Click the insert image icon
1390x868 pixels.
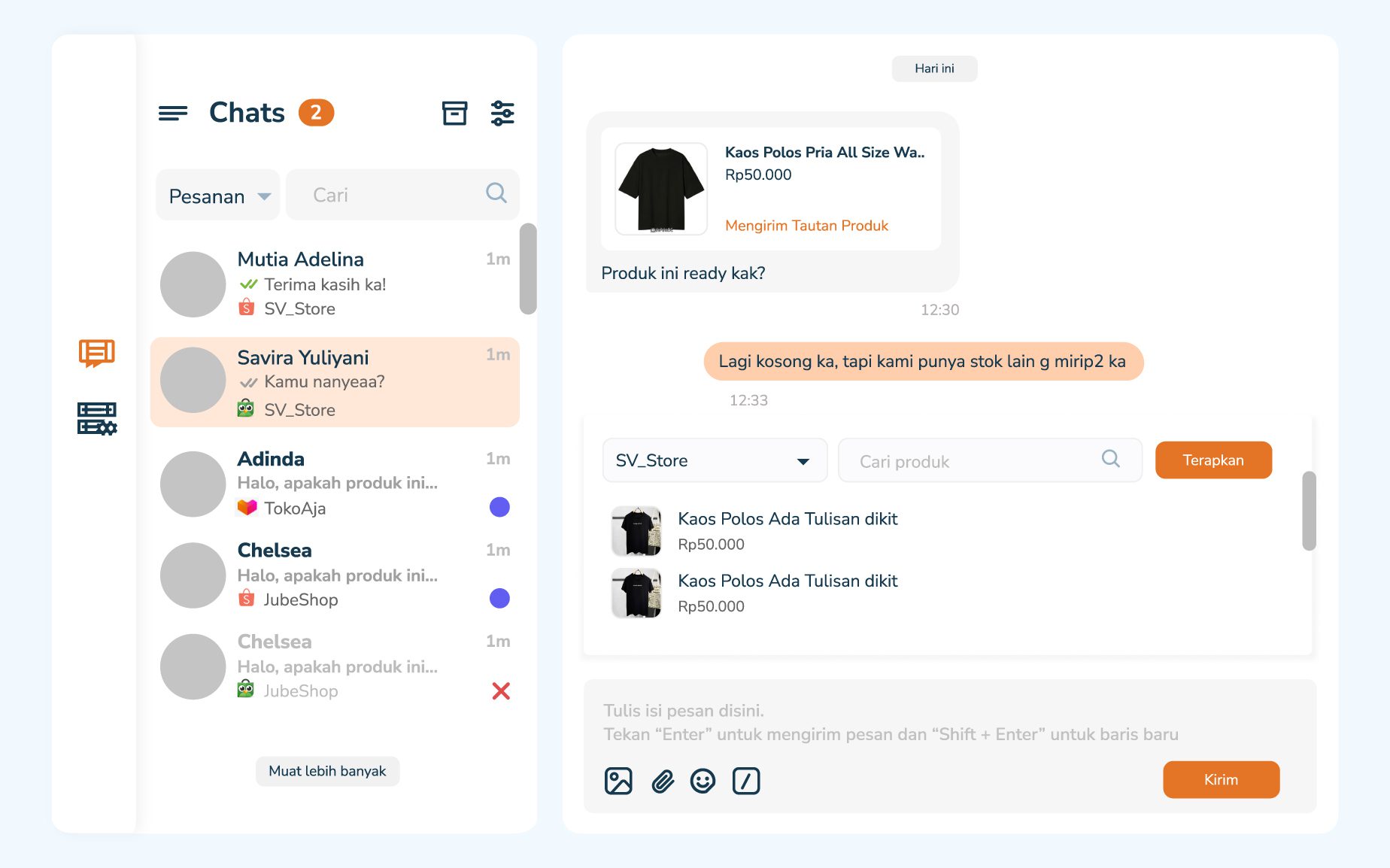tap(618, 781)
